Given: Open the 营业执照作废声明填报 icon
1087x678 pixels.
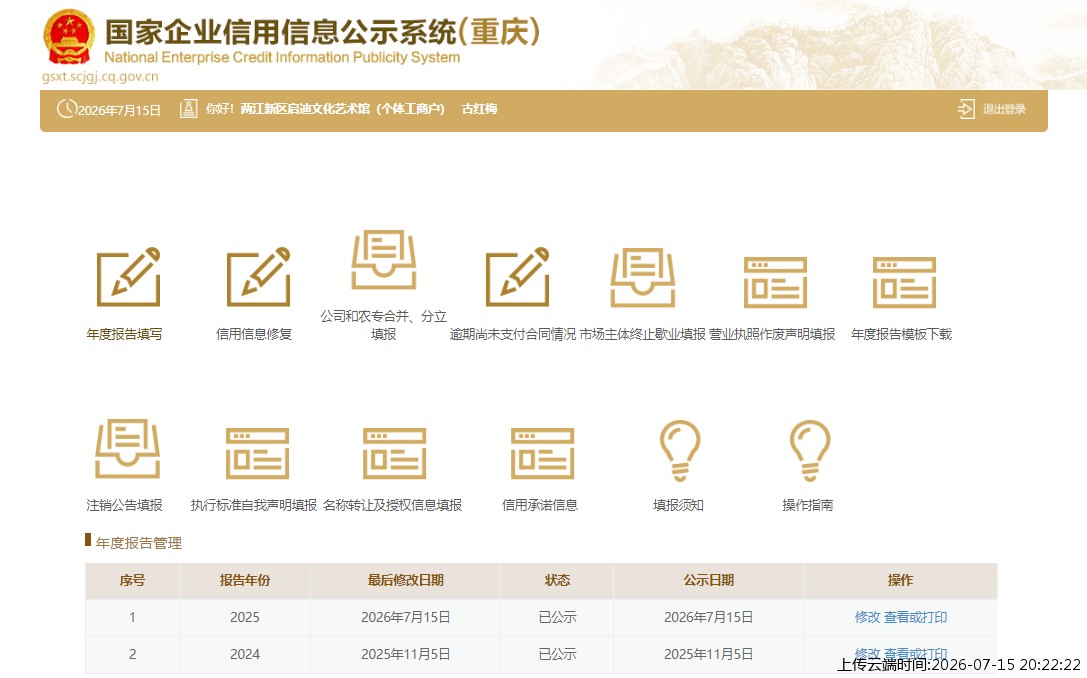Looking at the screenshot, I should (775, 282).
